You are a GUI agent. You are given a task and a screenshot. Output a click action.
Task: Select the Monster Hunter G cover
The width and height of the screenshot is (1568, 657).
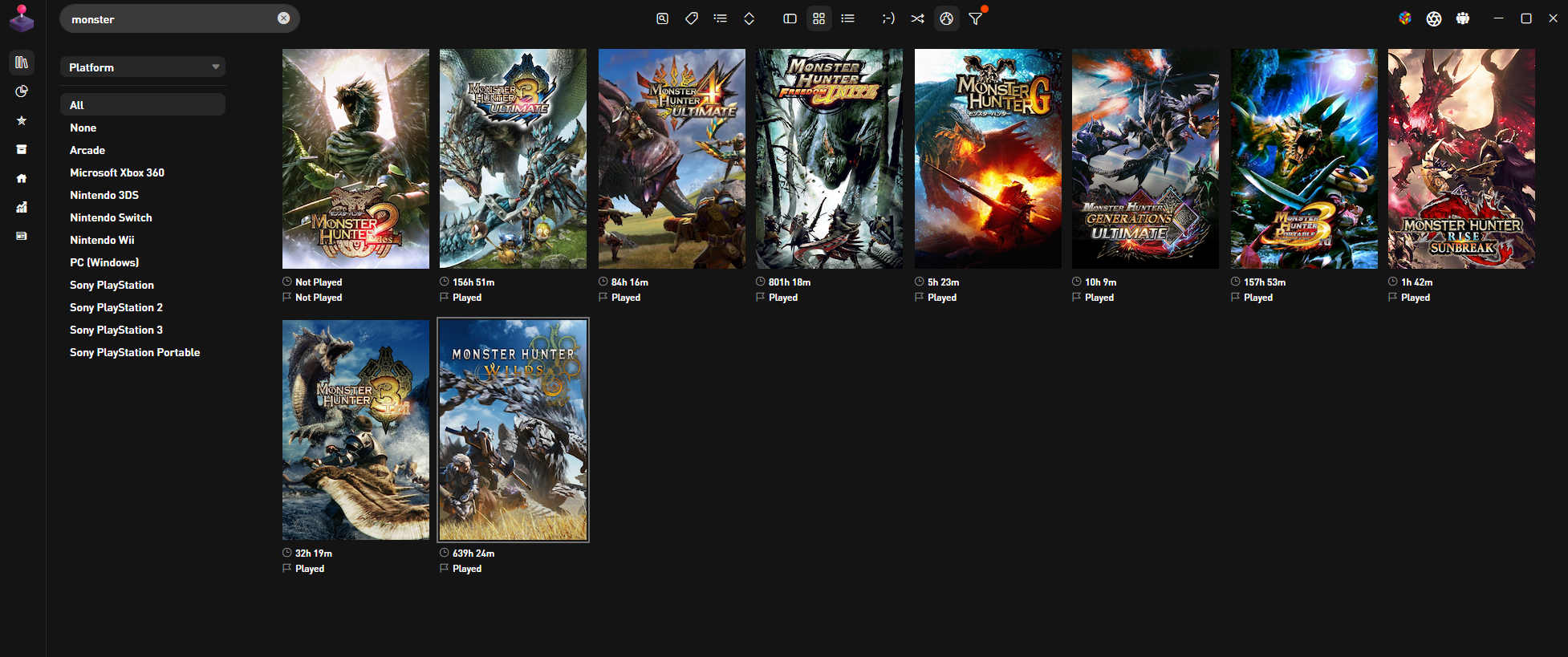[988, 159]
